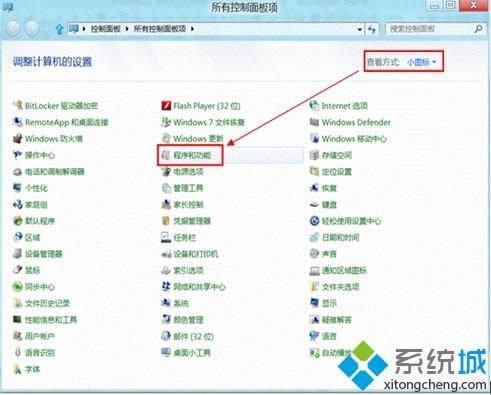491x395 pixels.
Task: Open the 用户帐户 link
Action: tap(40, 336)
